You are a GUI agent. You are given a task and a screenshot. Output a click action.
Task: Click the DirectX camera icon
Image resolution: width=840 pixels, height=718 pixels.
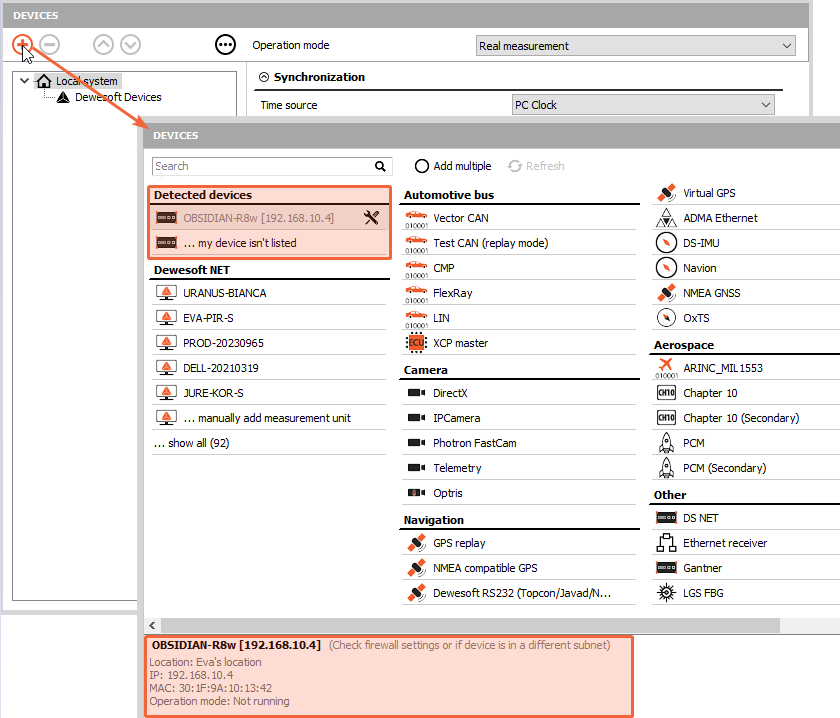(x=416, y=393)
